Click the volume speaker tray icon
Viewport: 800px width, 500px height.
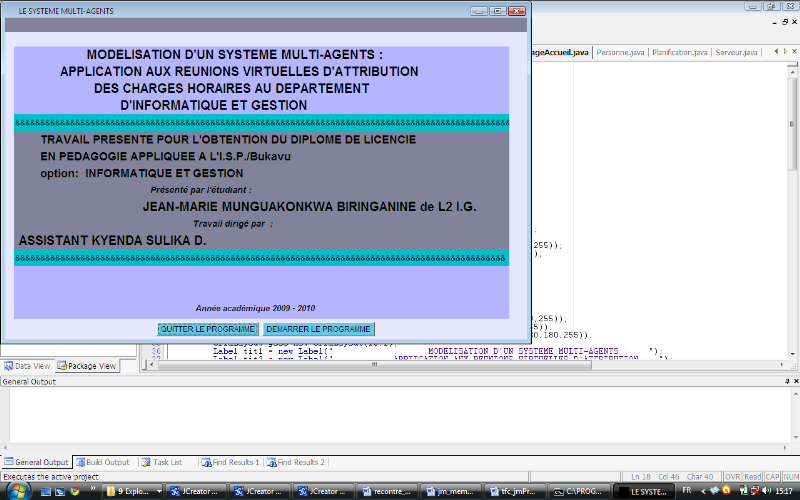click(766, 491)
